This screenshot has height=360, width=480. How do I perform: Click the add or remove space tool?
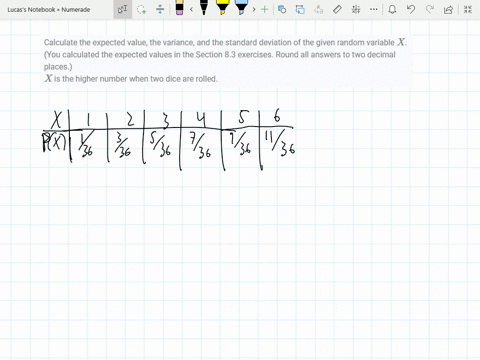pos(160,9)
